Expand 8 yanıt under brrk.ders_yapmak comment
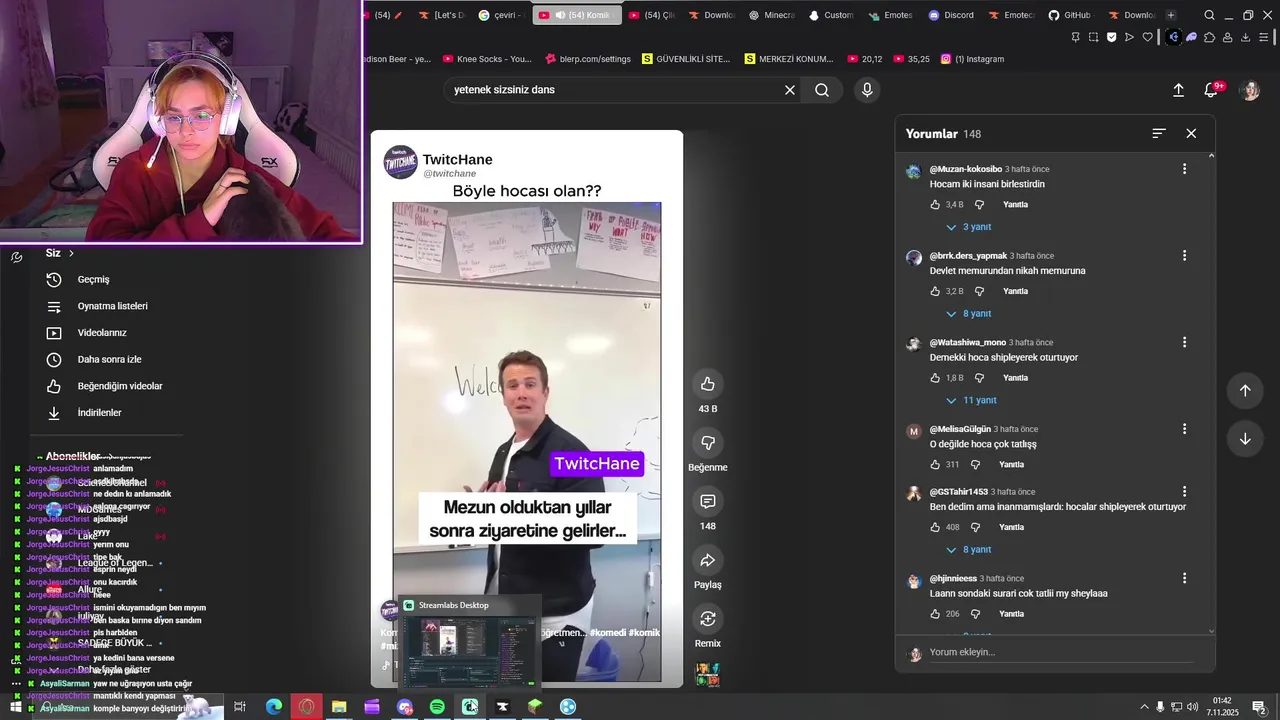Image resolution: width=1280 pixels, height=720 pixels. [968, 314]
